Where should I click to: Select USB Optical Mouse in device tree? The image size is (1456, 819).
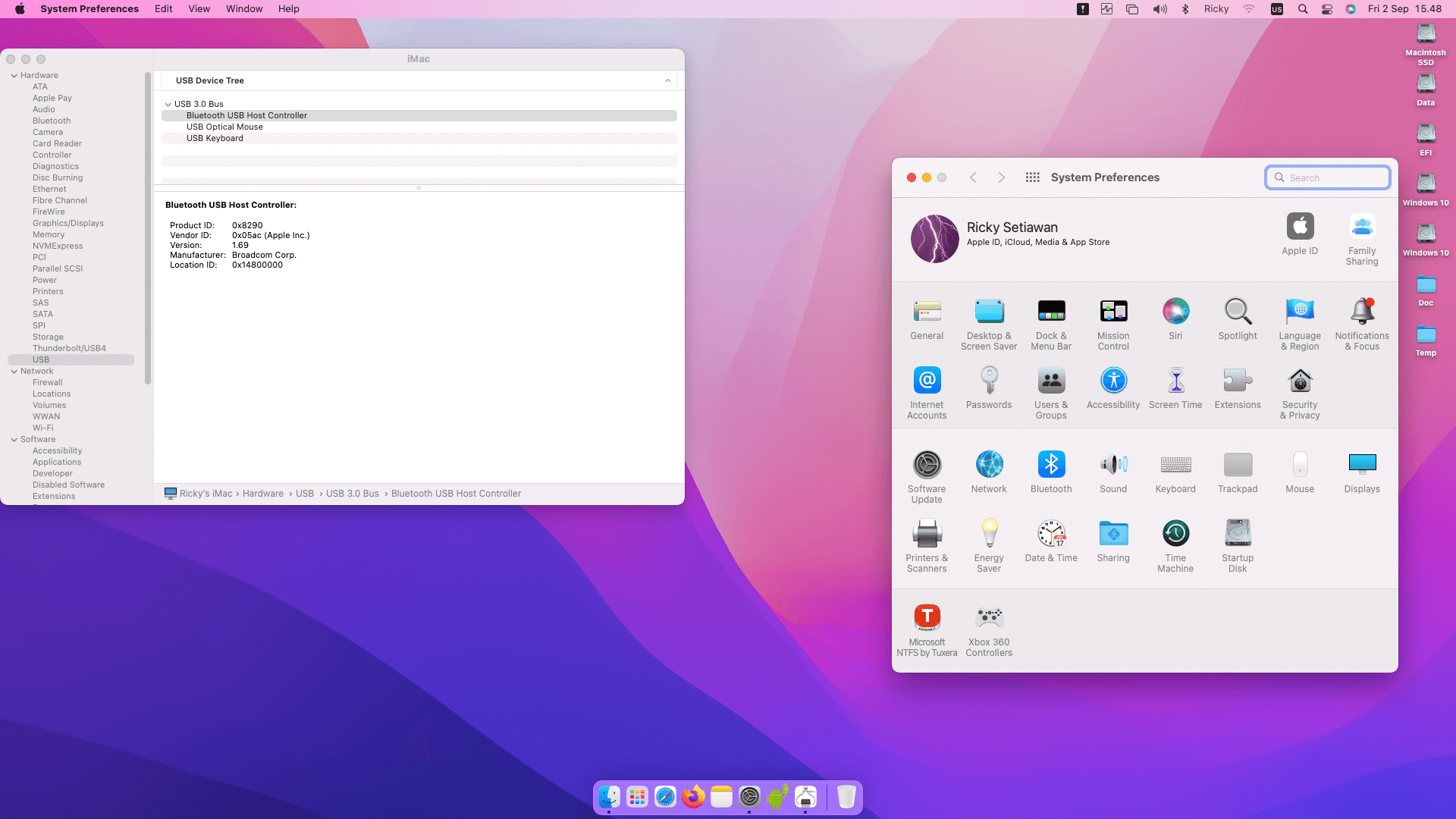224,127
